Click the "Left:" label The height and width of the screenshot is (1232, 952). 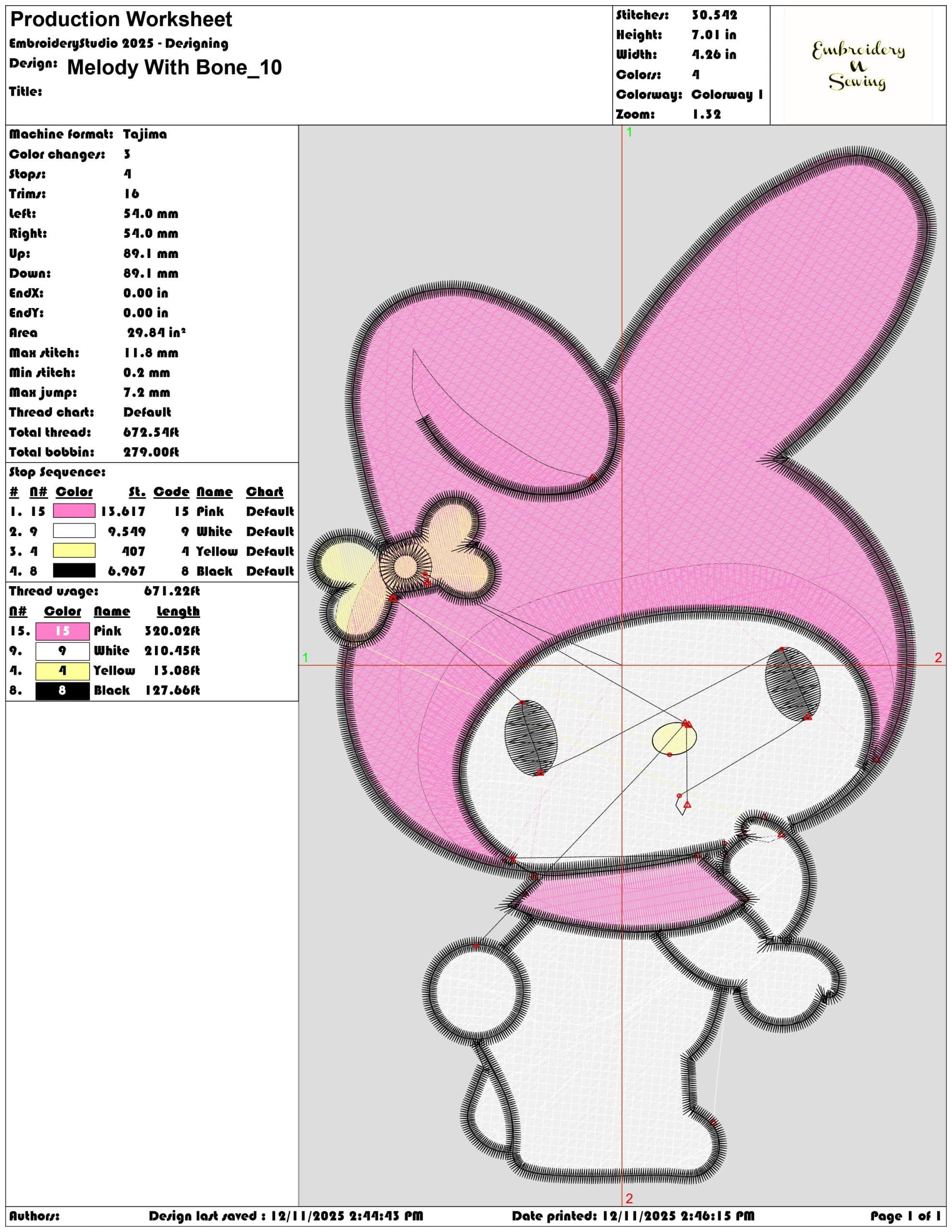(23, 214)
